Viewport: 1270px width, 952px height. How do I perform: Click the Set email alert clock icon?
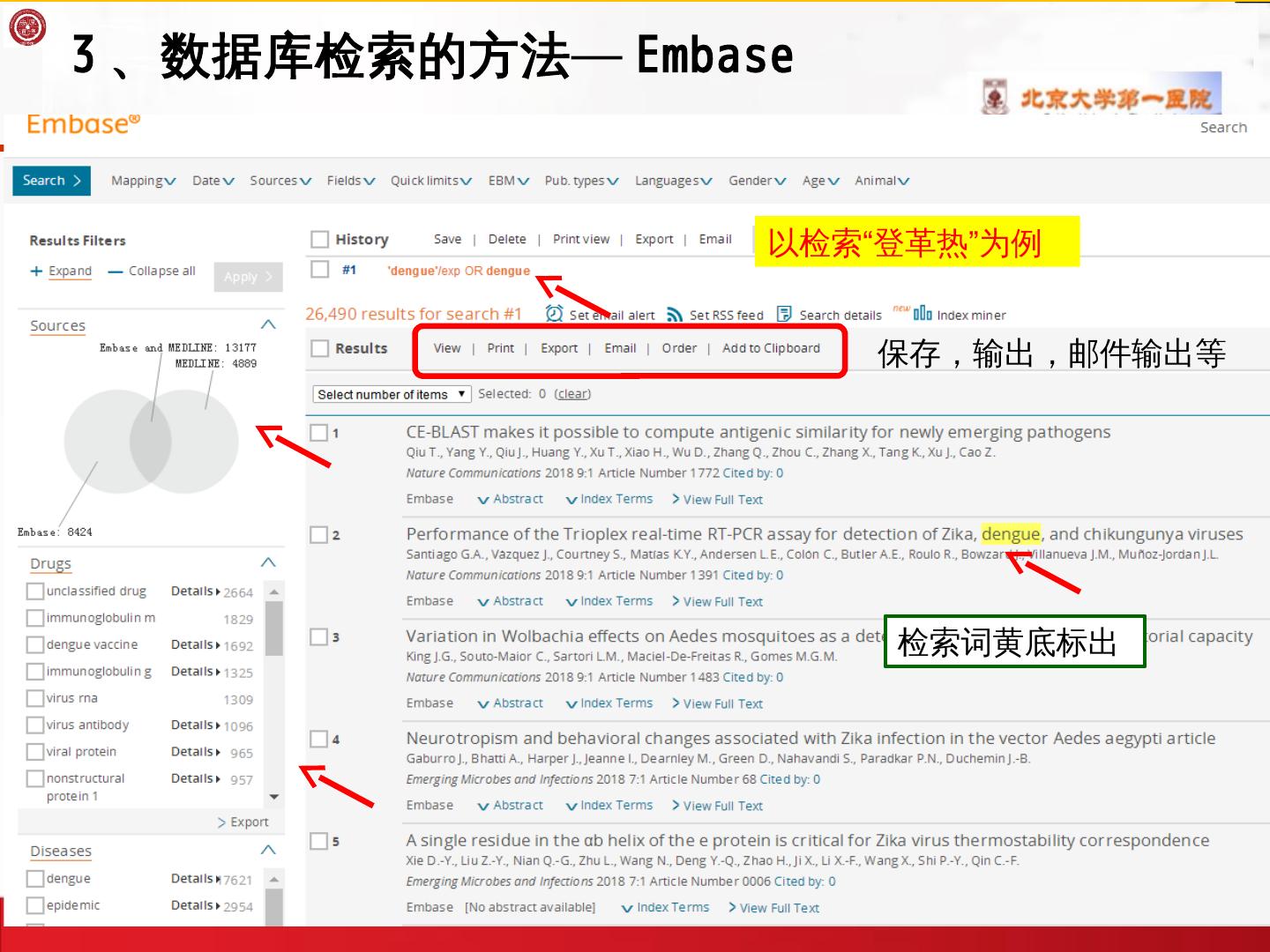coord(554,314)
